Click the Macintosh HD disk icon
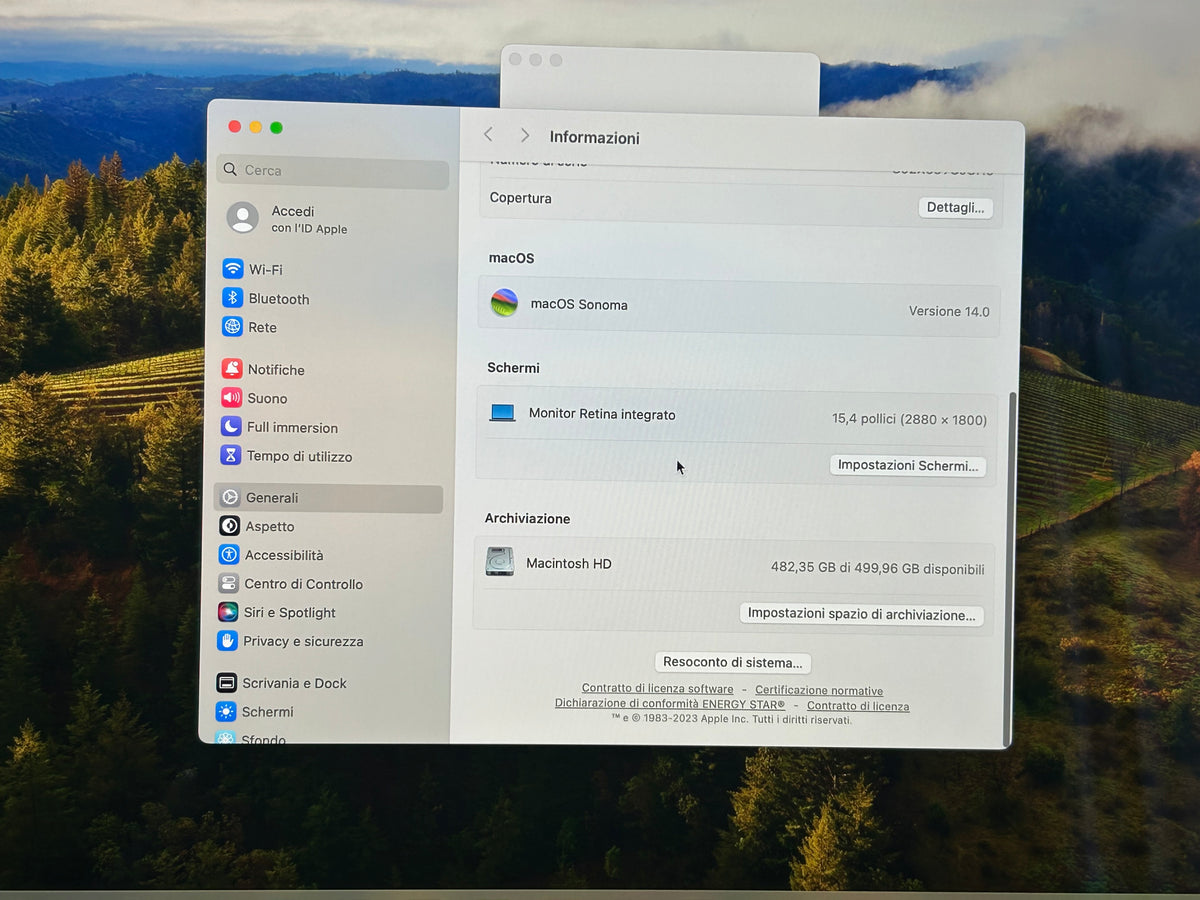This screenshot has width=1200, height=900. [x=500, y=562]
